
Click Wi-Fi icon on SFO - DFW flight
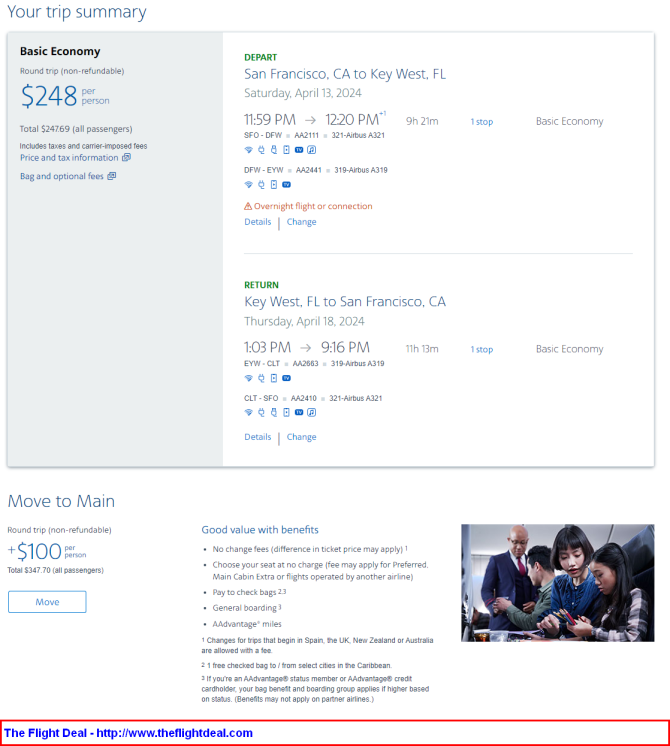[x=248, y=150]
